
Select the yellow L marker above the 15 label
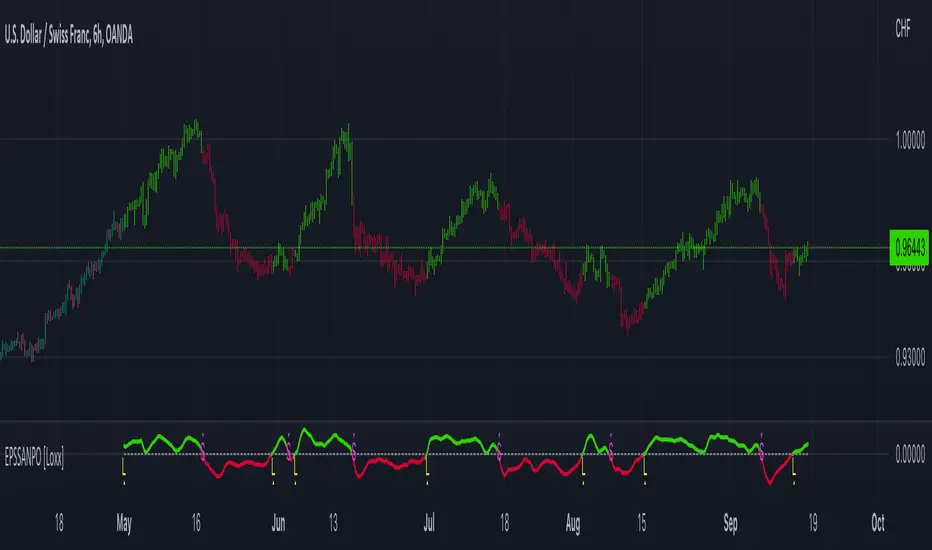(645, 466)
